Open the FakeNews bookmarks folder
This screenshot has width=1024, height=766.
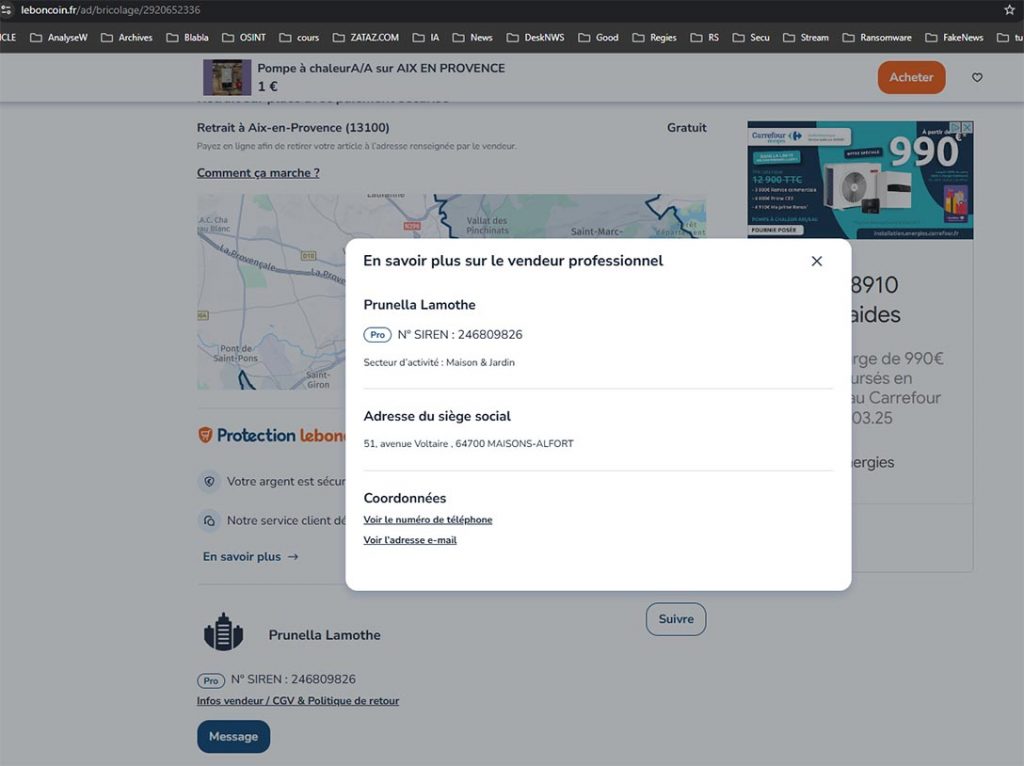tap(954, 38)
